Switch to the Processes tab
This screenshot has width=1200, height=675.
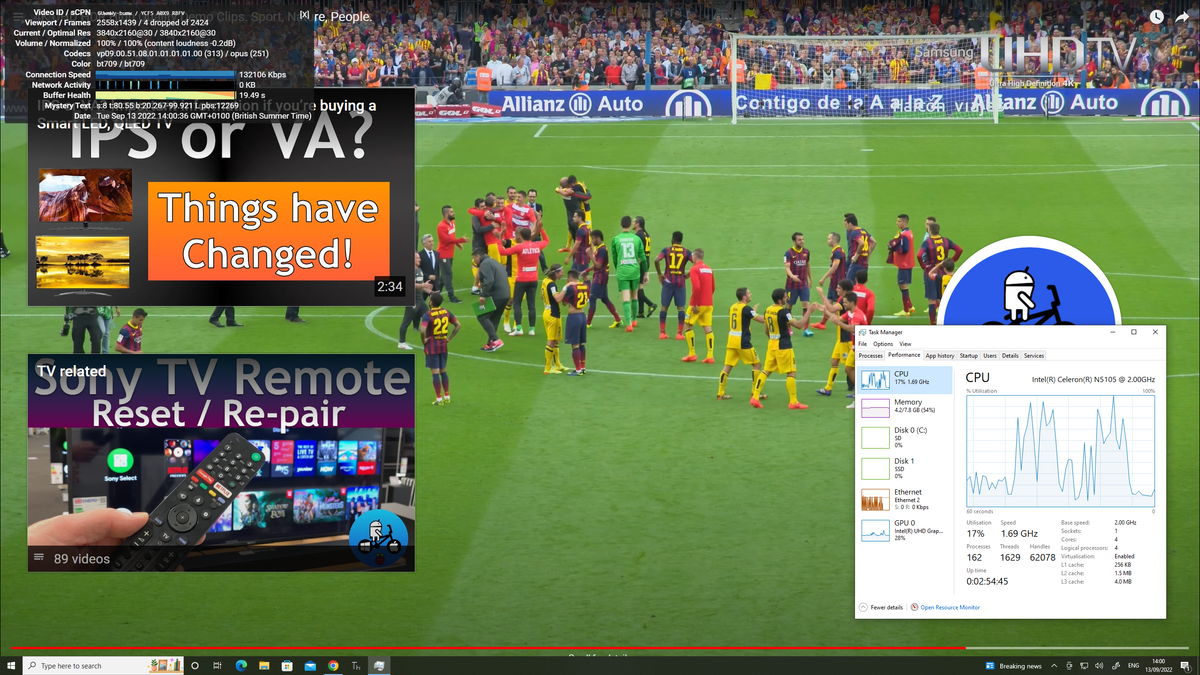pos(871,355)
